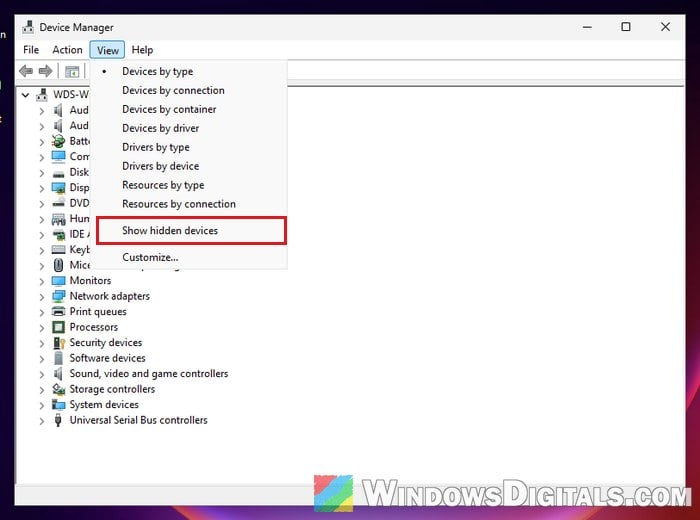This screenshot has width=700, height=520.
Task: Expand the Software devices category
Action: (x=42, y=359)
